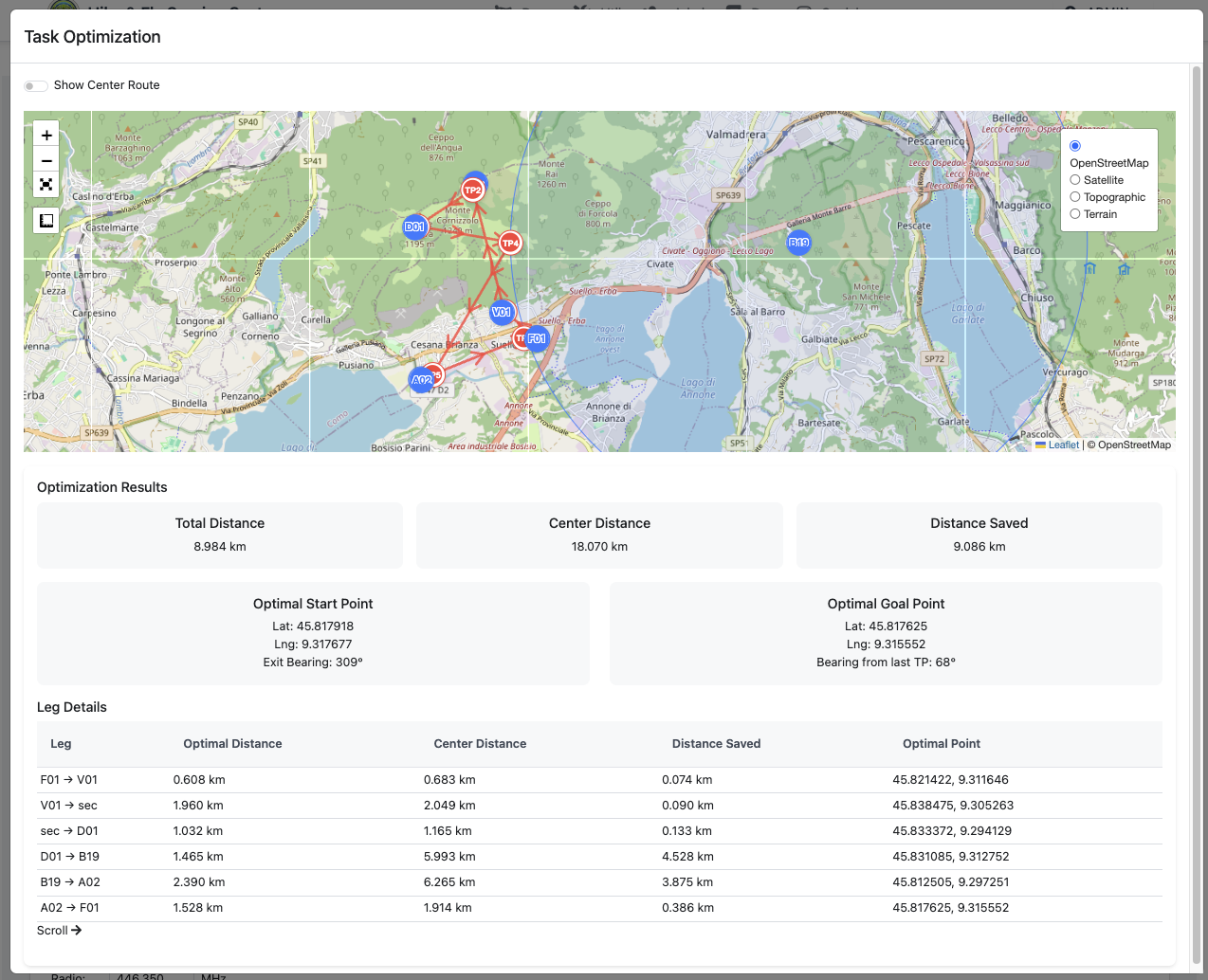Click the Optimization Results heading
The image size is (1208, 980).
coord(102,487)
